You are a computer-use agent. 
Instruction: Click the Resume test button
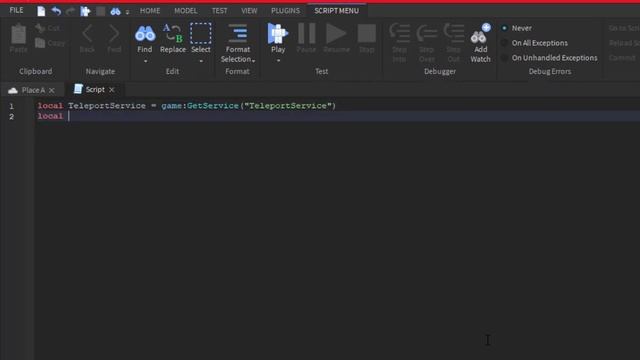pos(336,38)
